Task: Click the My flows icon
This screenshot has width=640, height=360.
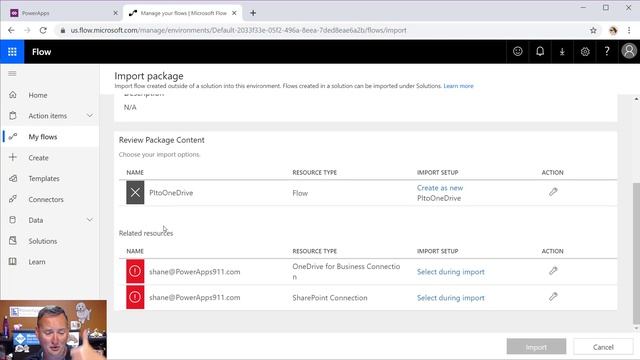Action: click(13, 136)
